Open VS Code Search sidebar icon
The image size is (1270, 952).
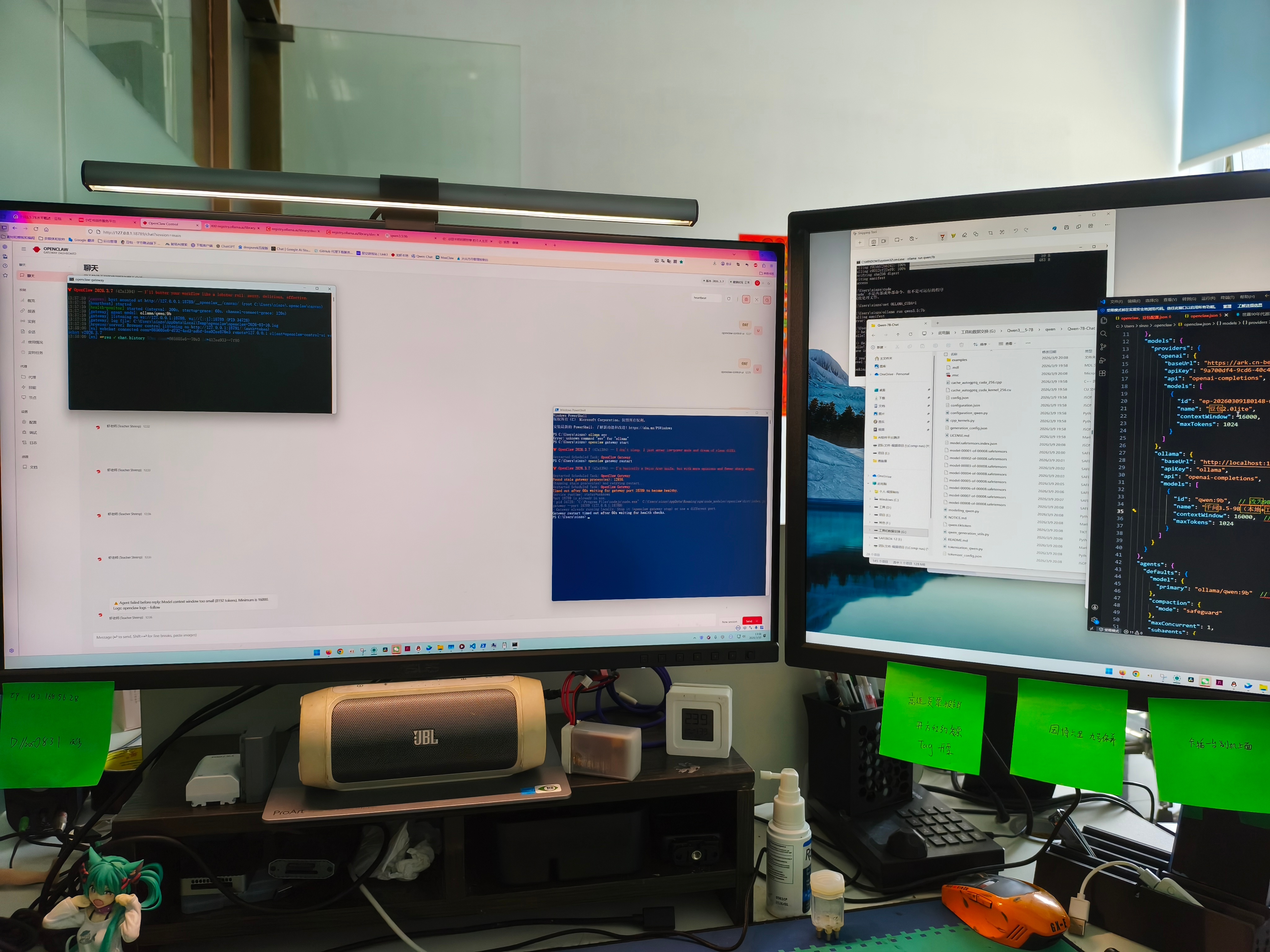1103,333
